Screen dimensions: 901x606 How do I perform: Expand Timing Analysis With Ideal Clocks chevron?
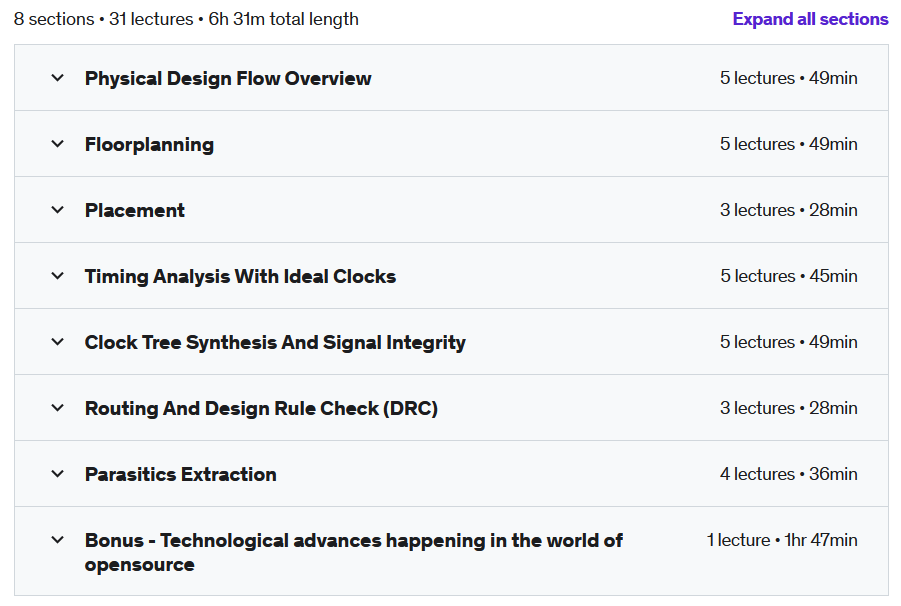pos(57,276)
